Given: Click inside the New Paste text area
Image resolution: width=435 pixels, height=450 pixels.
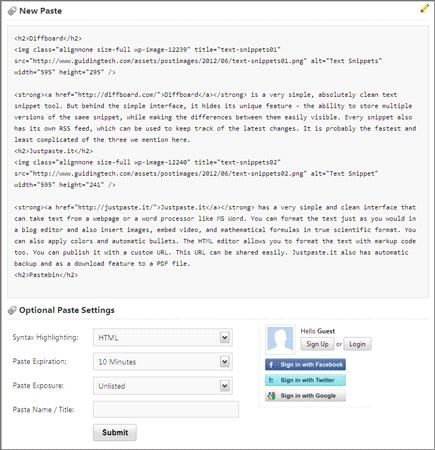Looking at the screenshot, I should point(218,162).
